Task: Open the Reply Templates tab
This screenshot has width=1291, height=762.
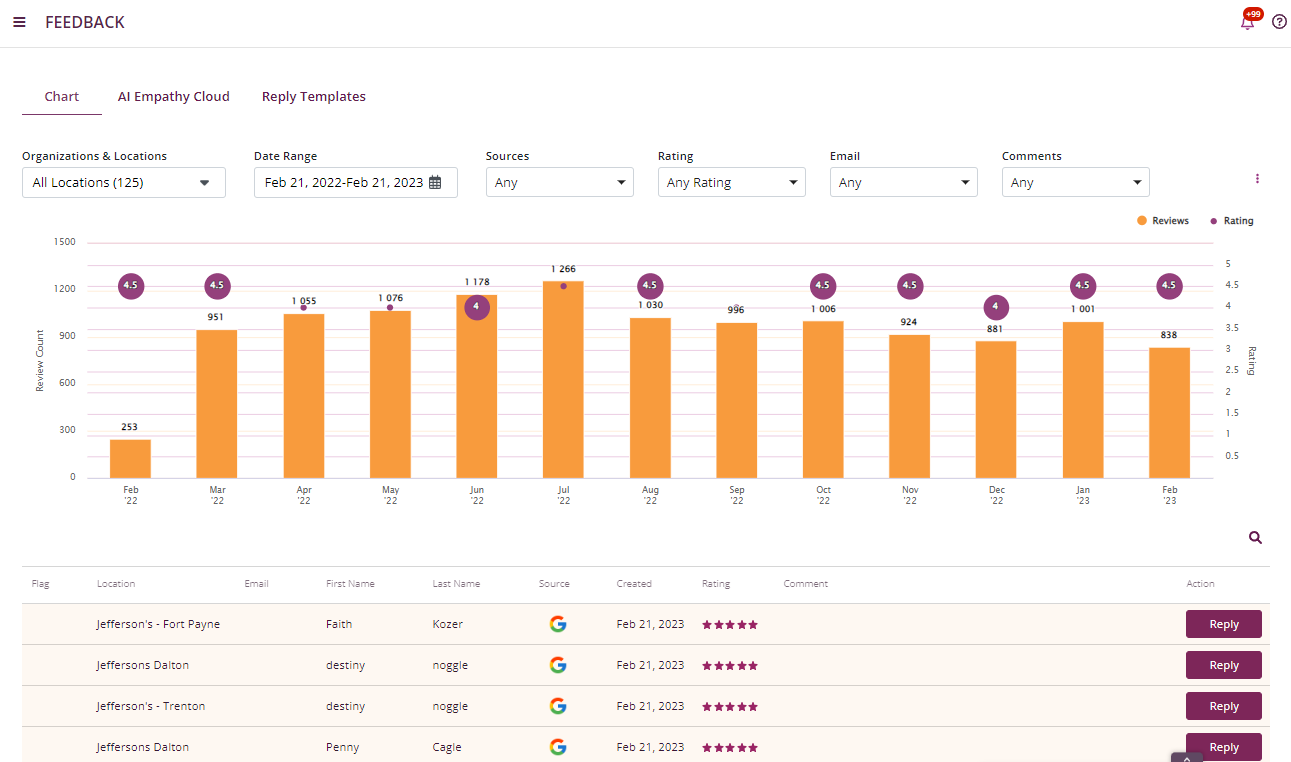Action: 314,97
